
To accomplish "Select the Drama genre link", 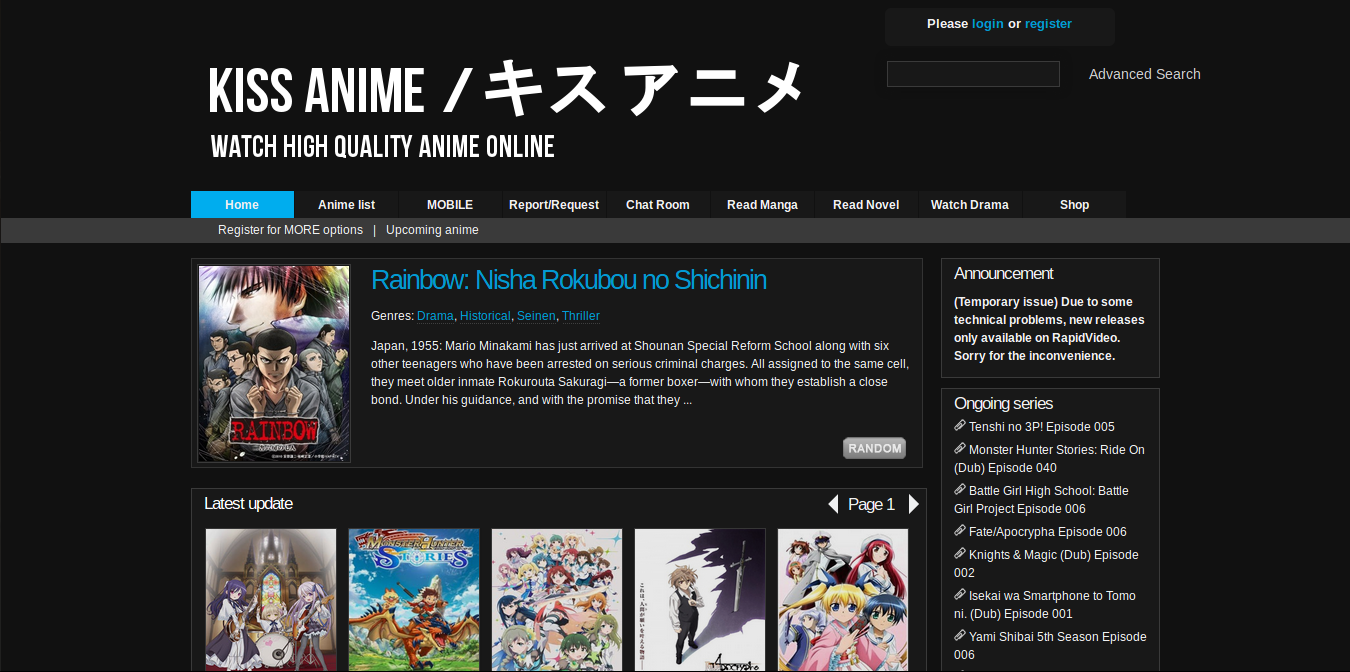I will point(435,316).
